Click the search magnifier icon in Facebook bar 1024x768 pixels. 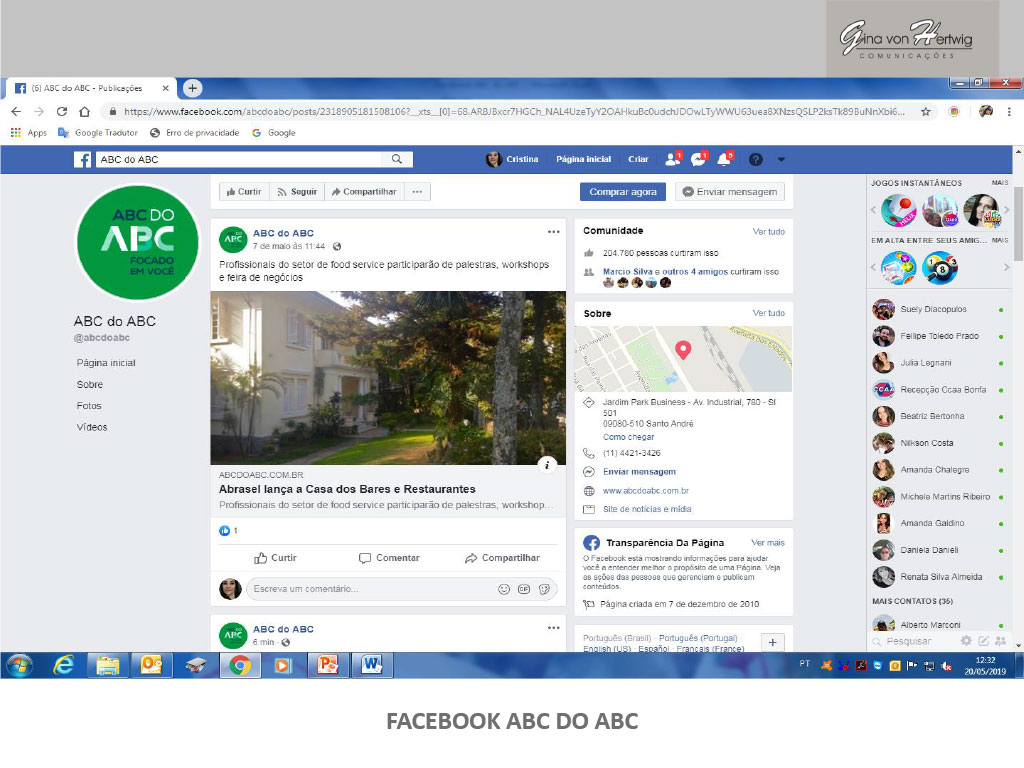[x=396, y=159]
